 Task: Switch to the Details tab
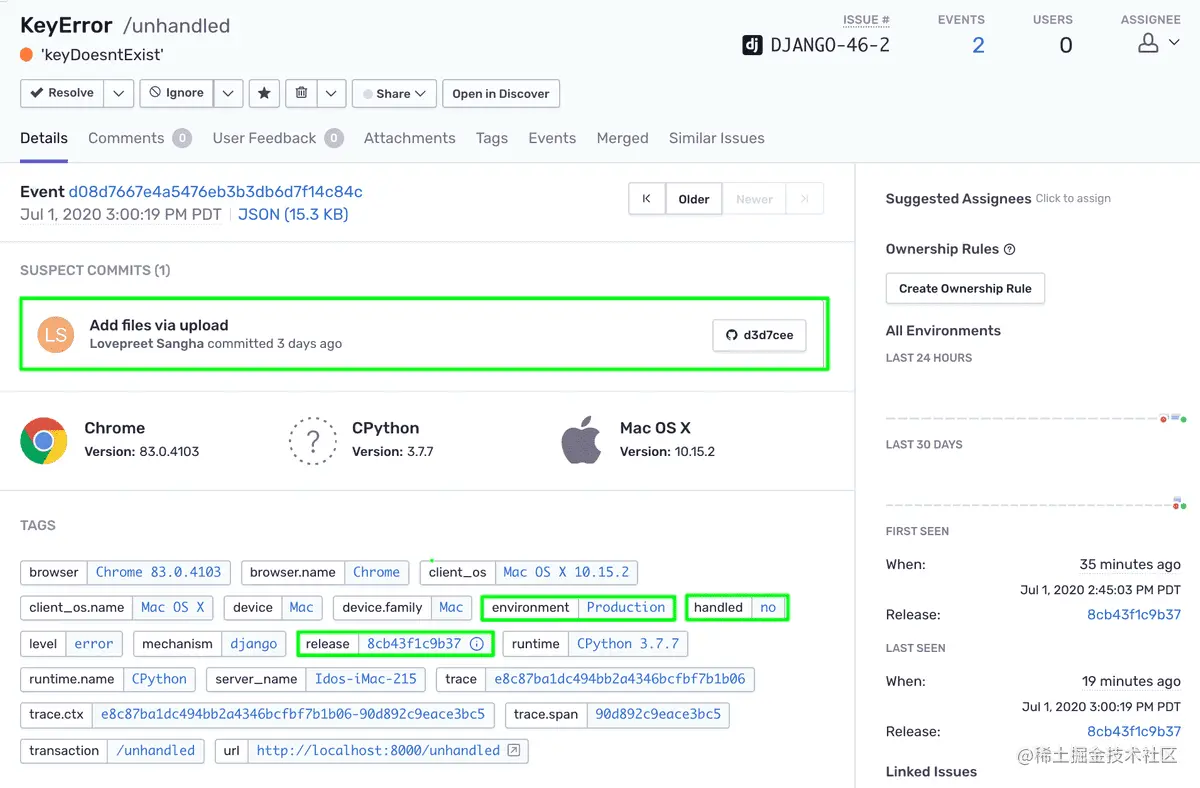point(44,138)
